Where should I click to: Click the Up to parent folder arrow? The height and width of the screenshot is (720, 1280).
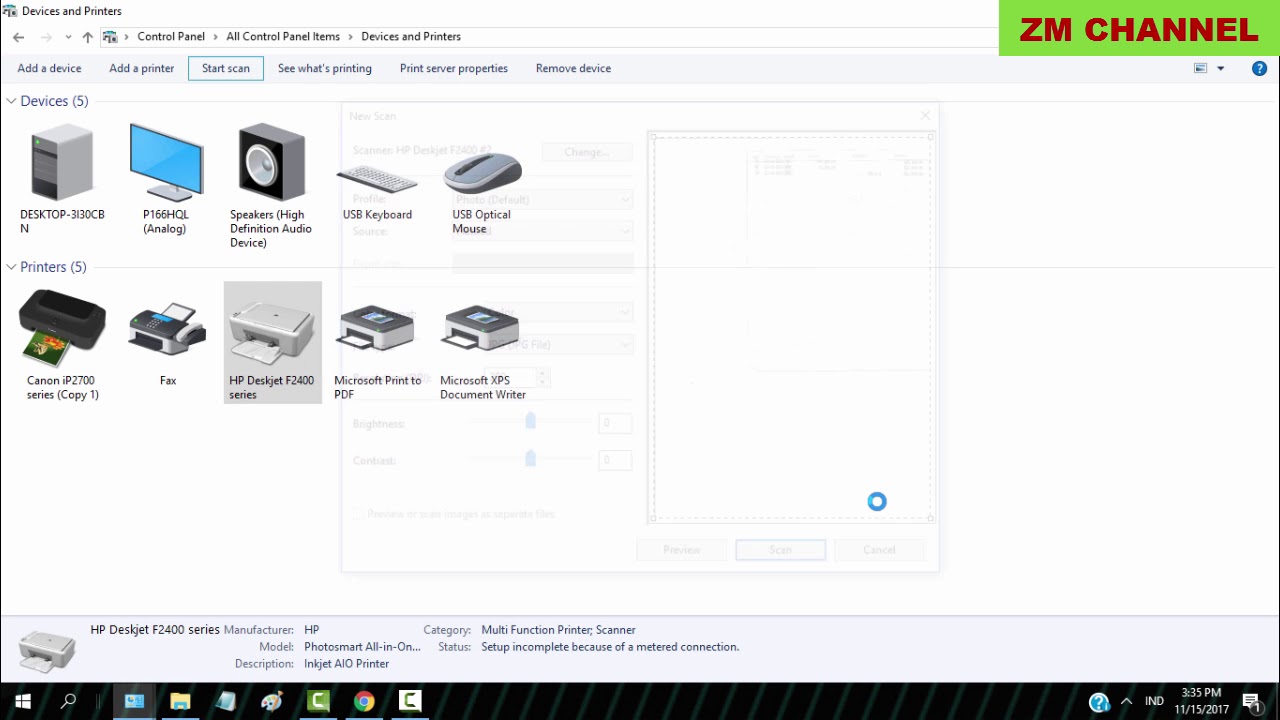[x=87, y=37]
